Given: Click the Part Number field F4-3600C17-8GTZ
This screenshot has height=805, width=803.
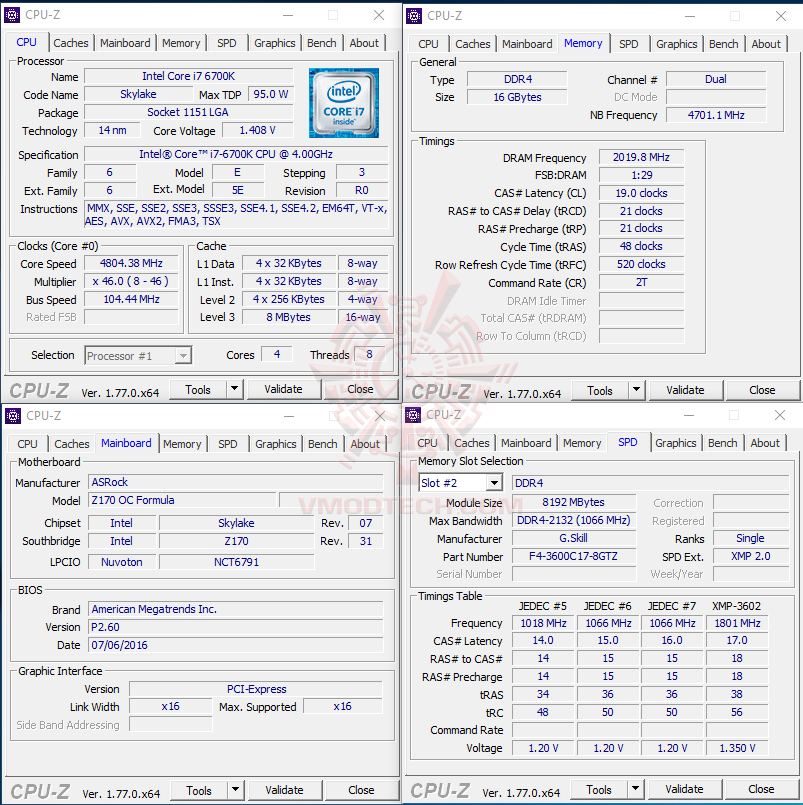Looking at the screenshot, I should pyautogui.click(x=573, y=557).
